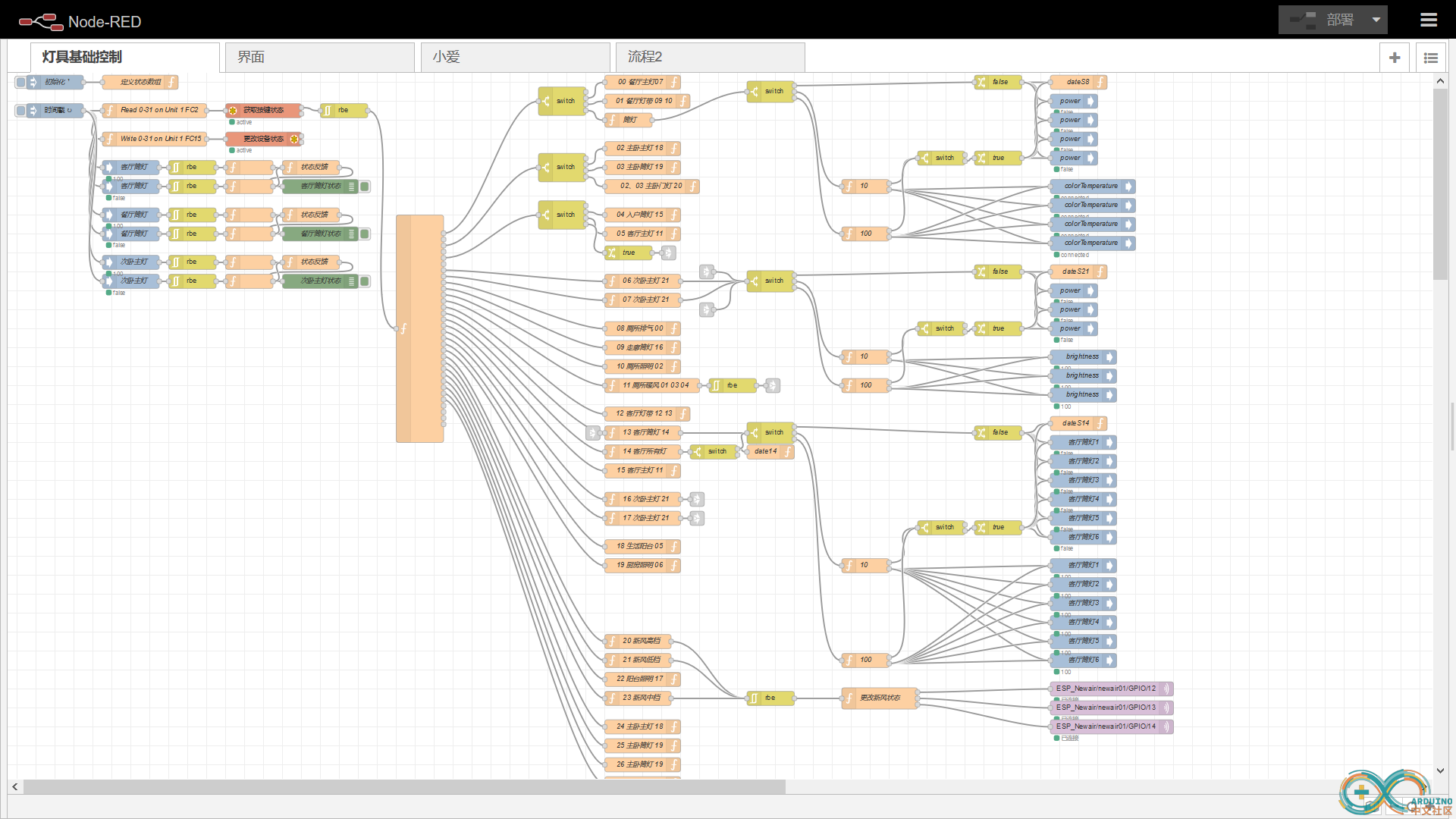Select the 24 主卧主灯 18 function node
The height and width of the screenshot is (819, 1456).
point(642,726)
